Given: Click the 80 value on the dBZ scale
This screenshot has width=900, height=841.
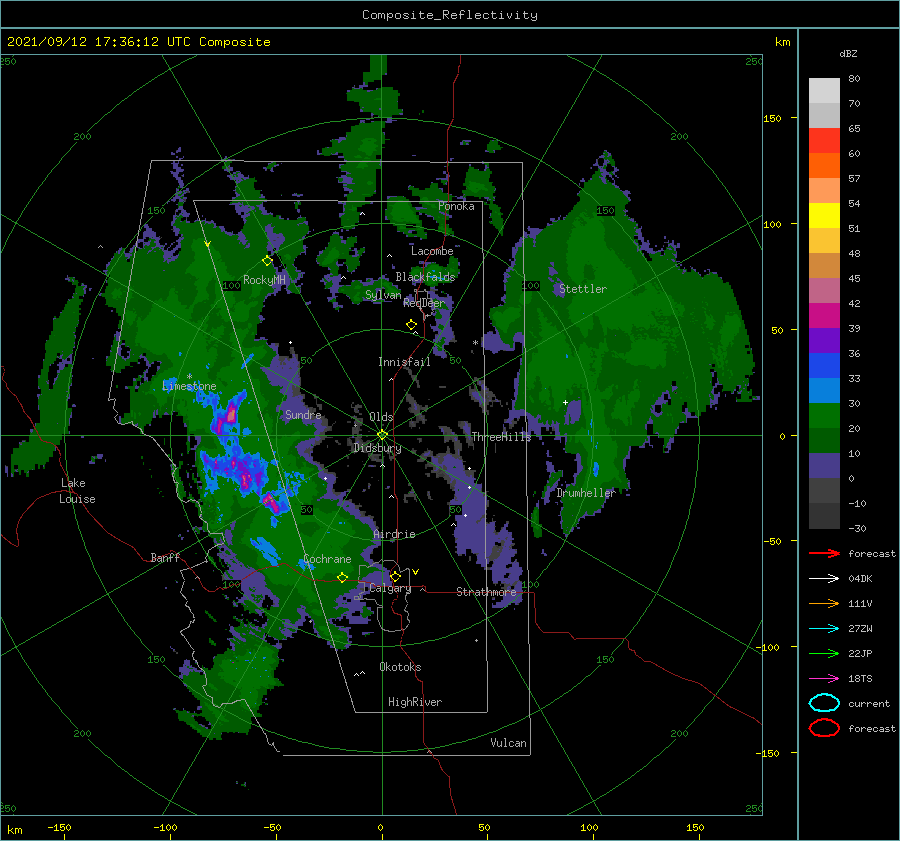Looking at the screenshot, I should 854,79.
